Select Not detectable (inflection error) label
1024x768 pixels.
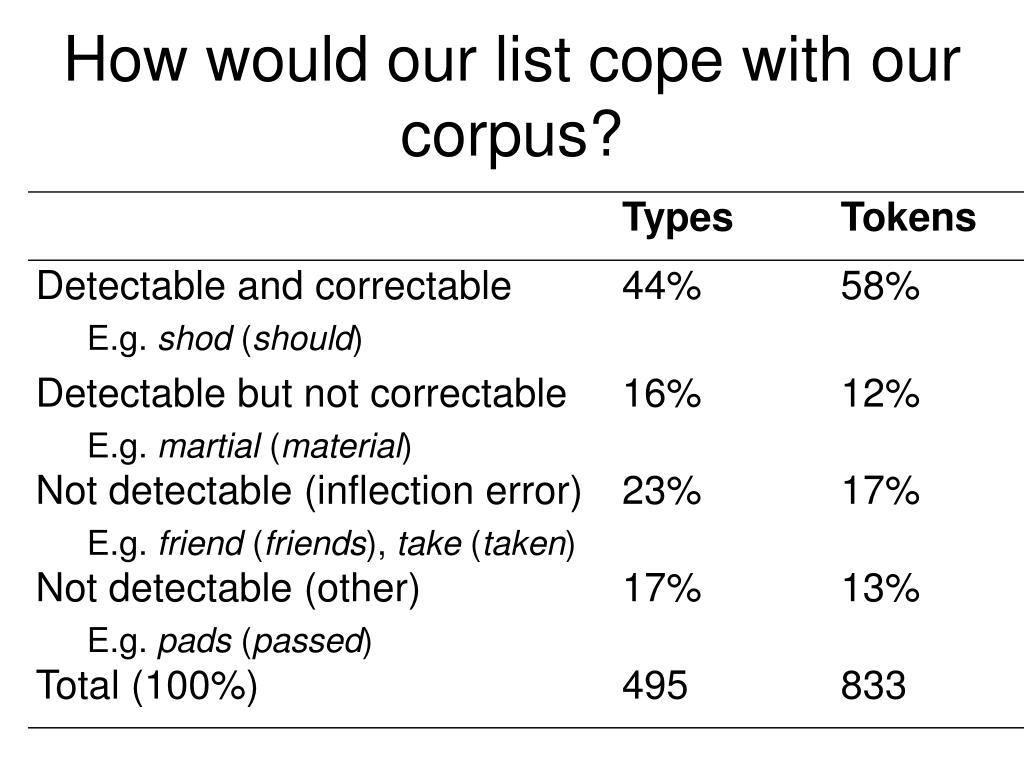tap(309, 491)
